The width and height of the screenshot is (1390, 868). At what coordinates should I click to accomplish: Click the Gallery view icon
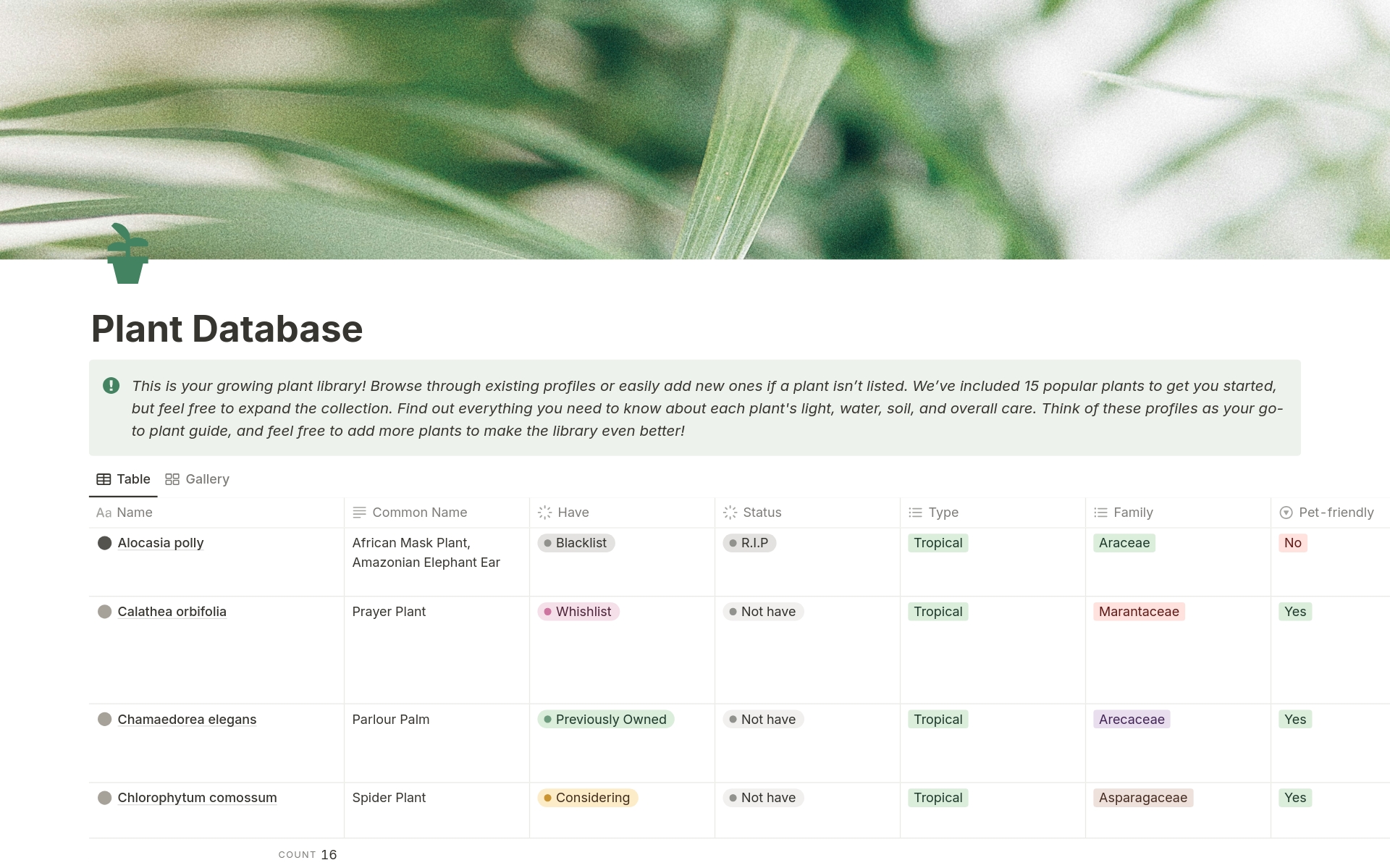172,479
